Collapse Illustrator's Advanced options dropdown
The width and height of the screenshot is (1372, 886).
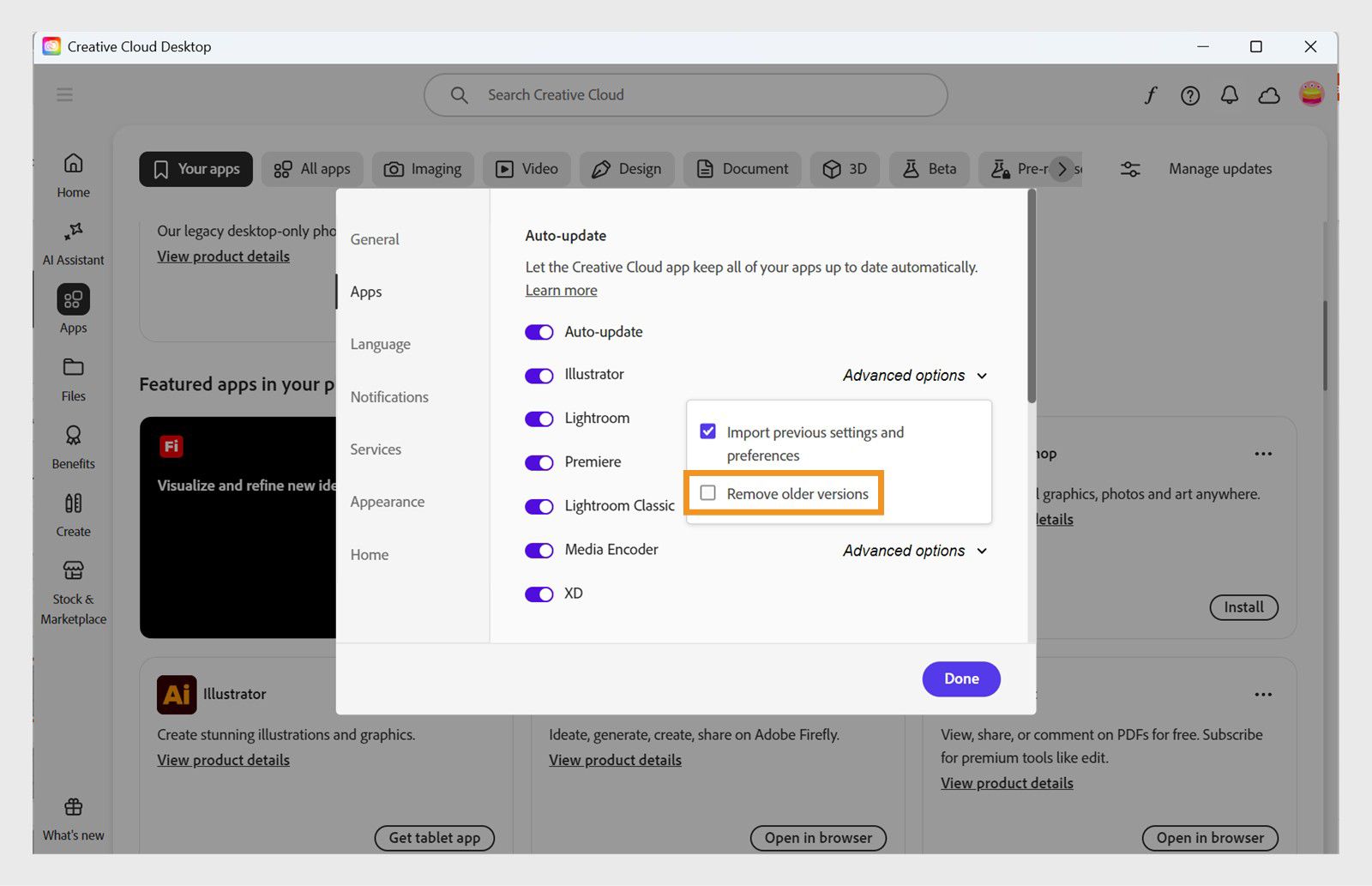click(x=915, y=376)
